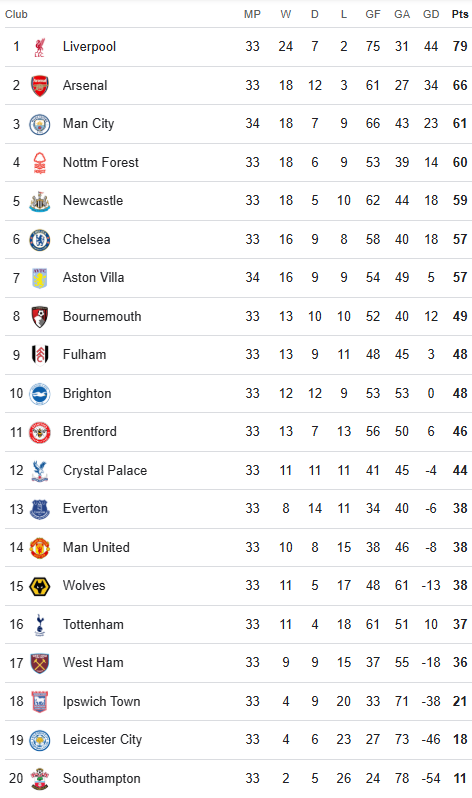Click the Leicester City fox badge
This screenshot has height=798, width=472.
(x=40, y=740)
